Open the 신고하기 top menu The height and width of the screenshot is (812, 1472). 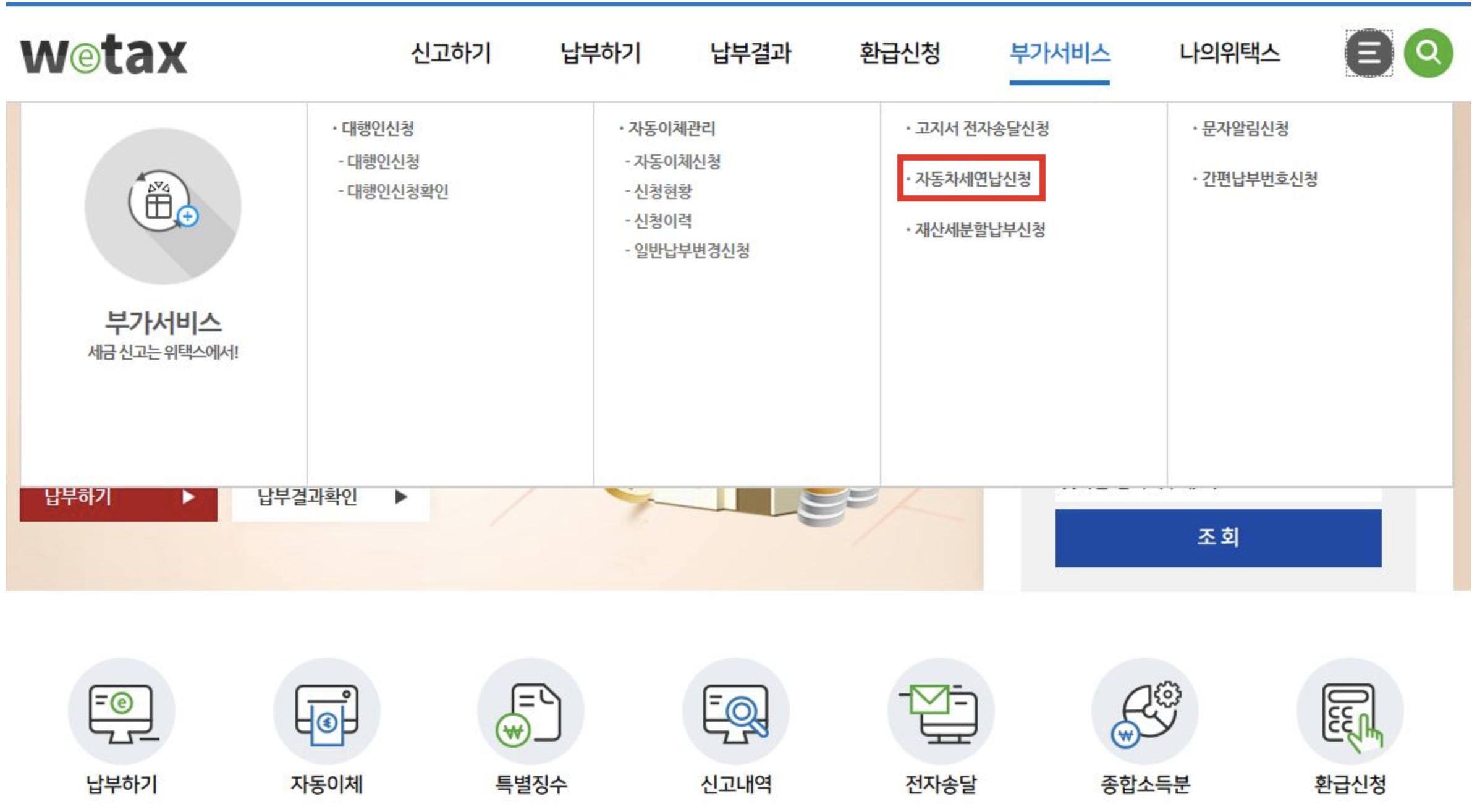pos(450,53)
